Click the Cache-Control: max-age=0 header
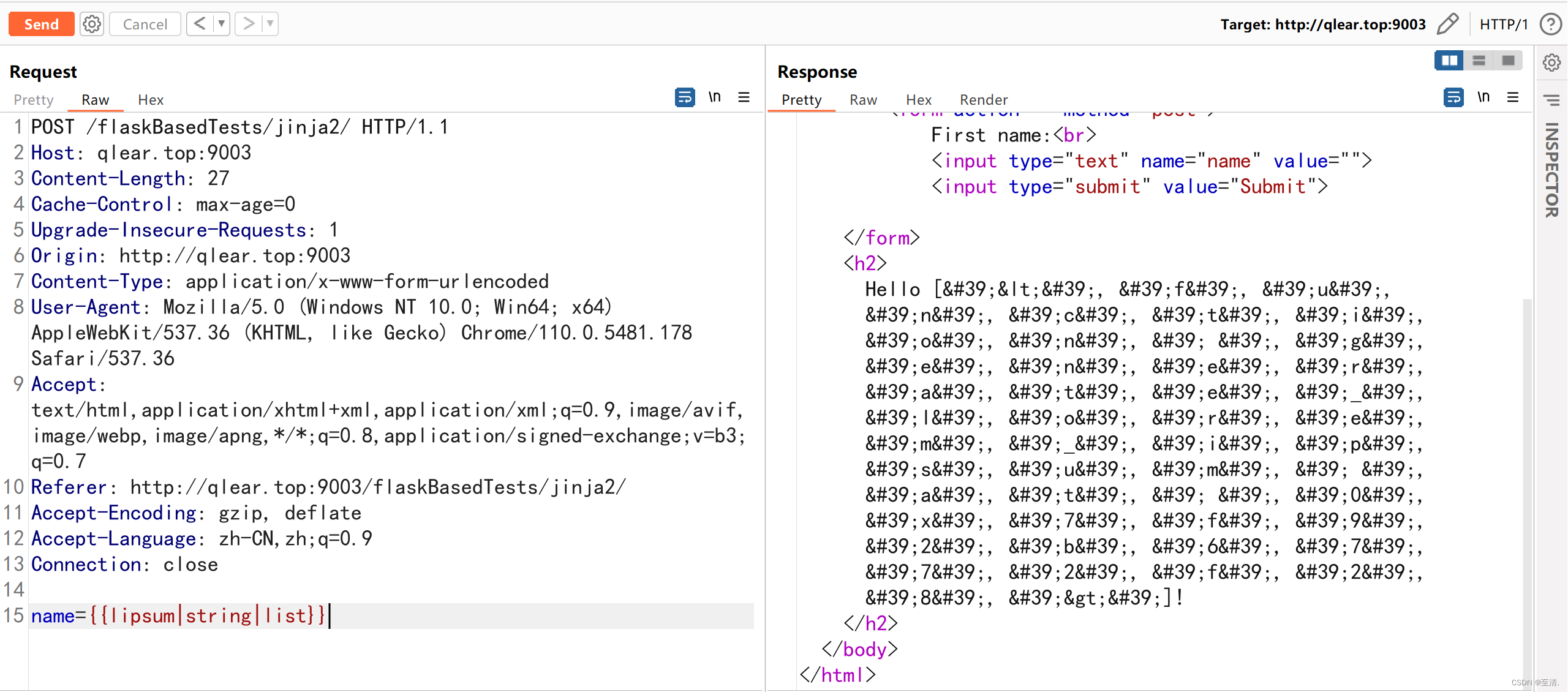This screenshot has height=692, width=1568. click(x=164, y=204)
